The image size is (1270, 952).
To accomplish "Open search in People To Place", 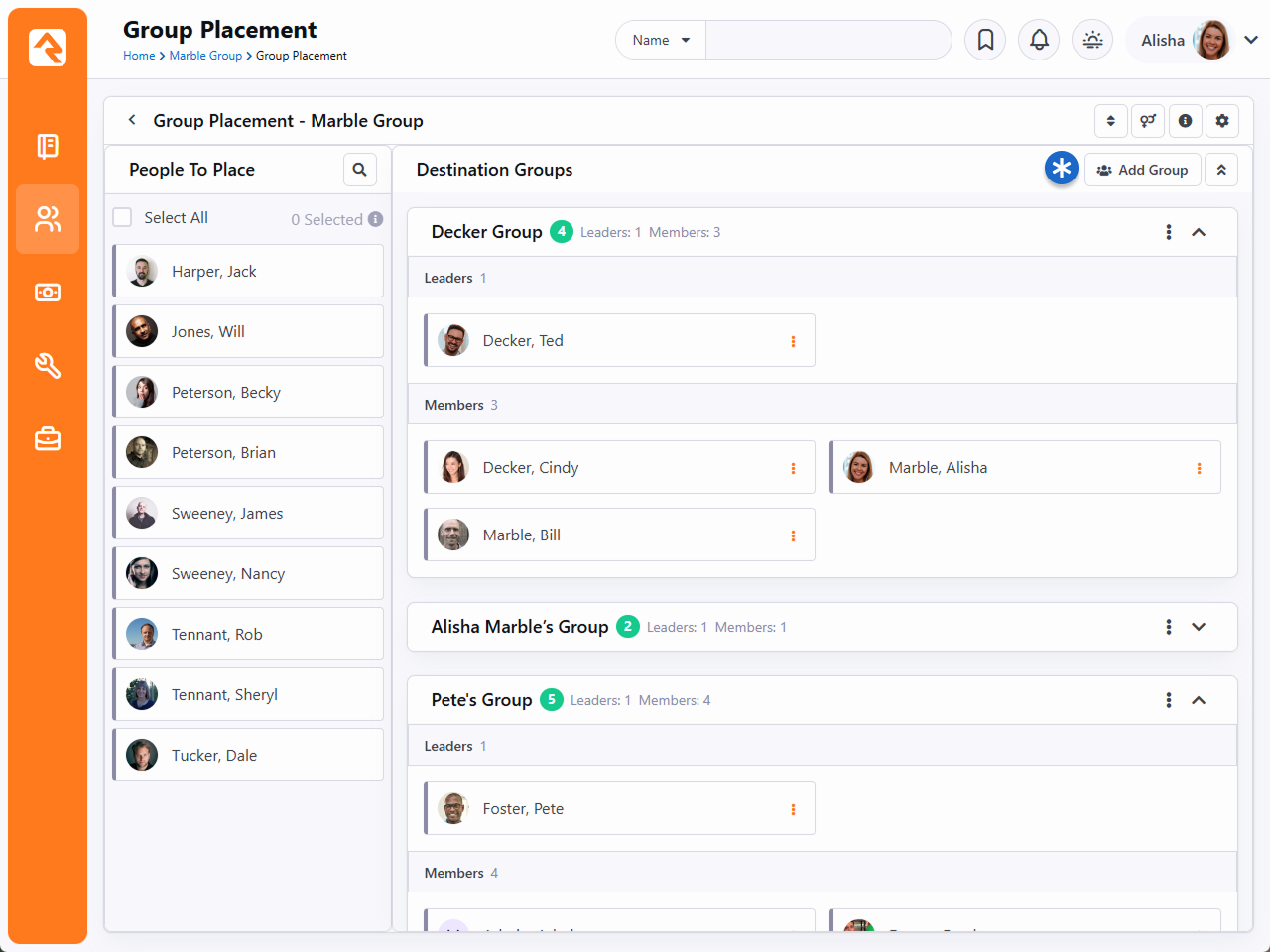I will [x=360, y=170].
